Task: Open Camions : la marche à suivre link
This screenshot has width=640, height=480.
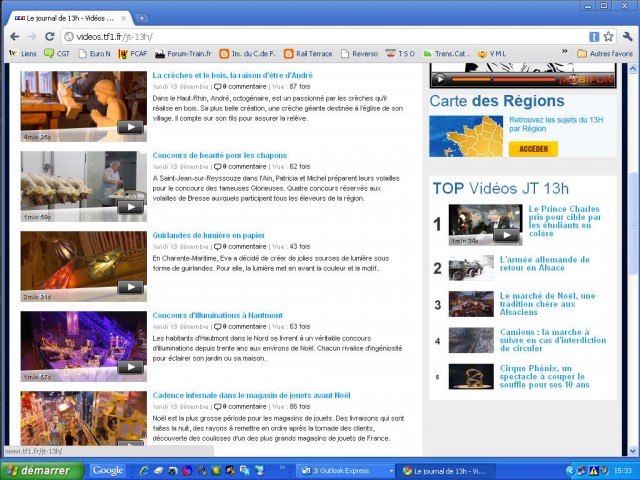Action: (553, 340)
